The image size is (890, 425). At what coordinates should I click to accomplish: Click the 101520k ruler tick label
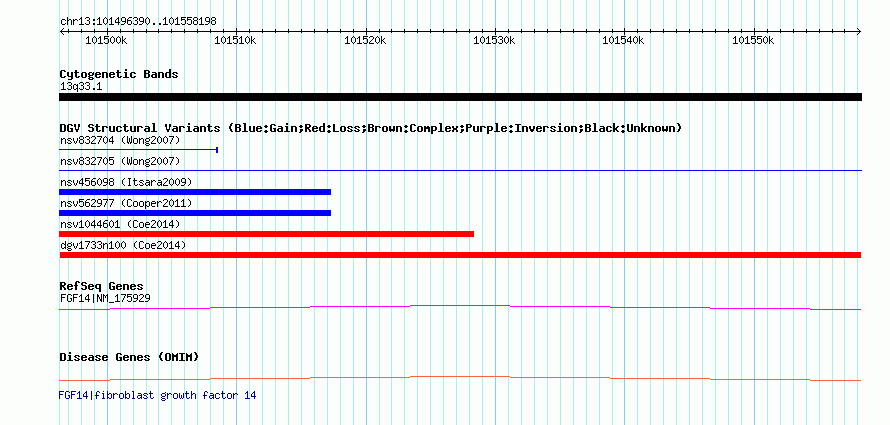coord(365,40)
